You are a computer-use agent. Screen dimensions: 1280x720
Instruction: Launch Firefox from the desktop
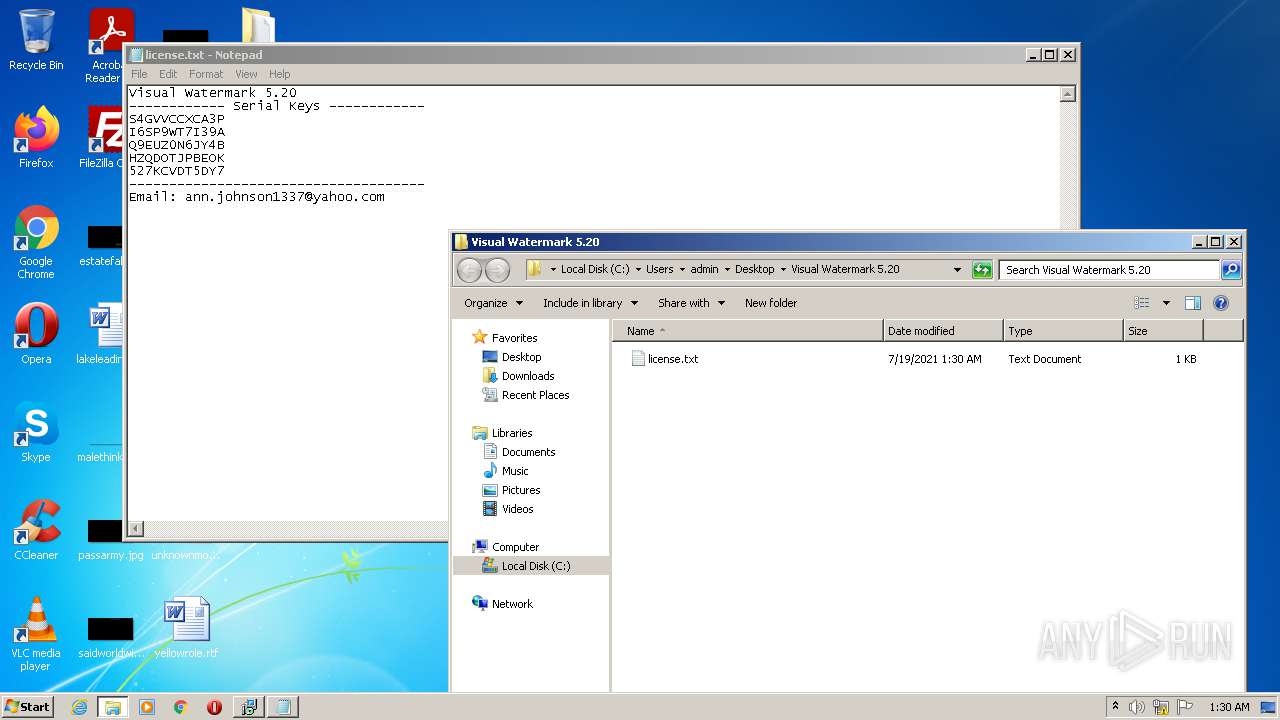coord(36,138)
